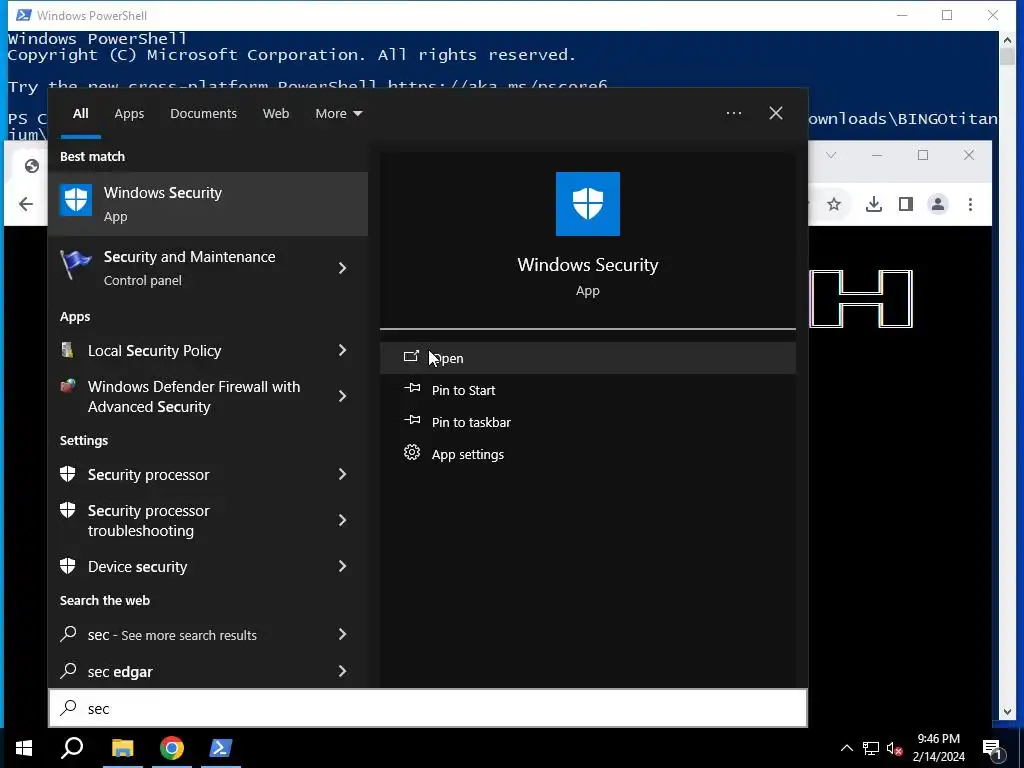
Task: Expand the Device security arrow
Action: coord(342,566)
